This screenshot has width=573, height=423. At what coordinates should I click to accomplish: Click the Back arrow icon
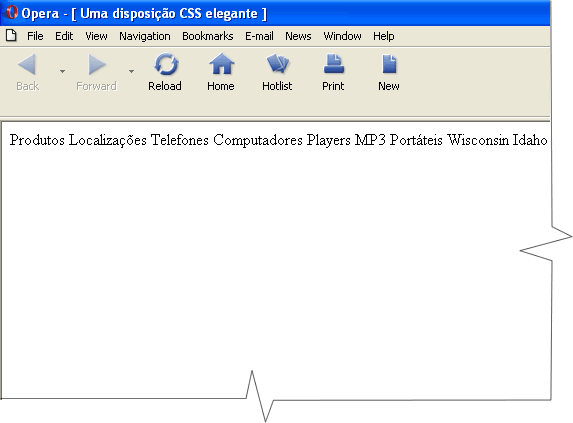[27, 65]
